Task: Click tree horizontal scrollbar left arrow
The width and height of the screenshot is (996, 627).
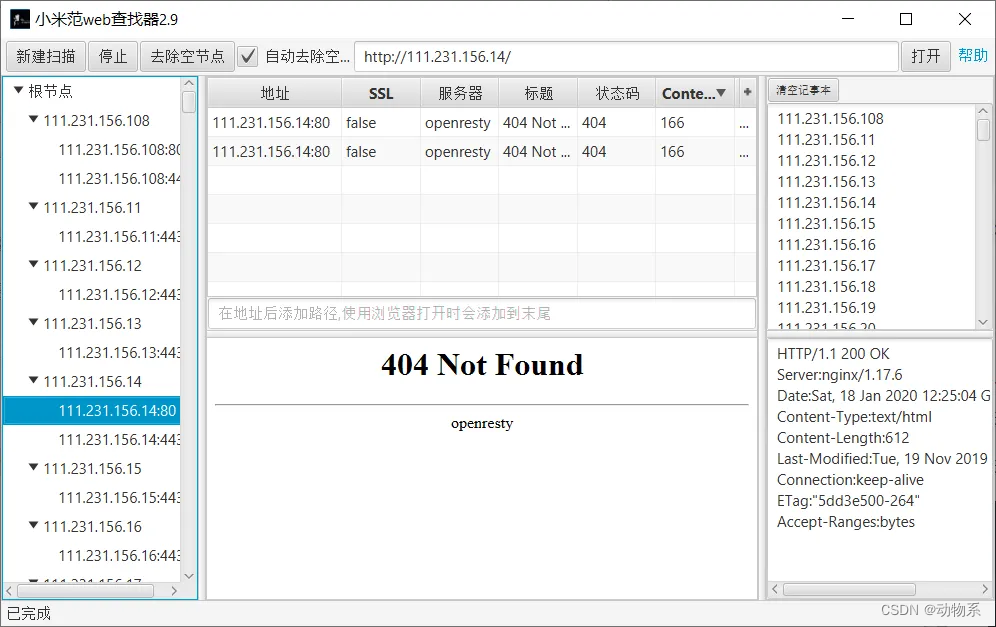Action: 9,591
